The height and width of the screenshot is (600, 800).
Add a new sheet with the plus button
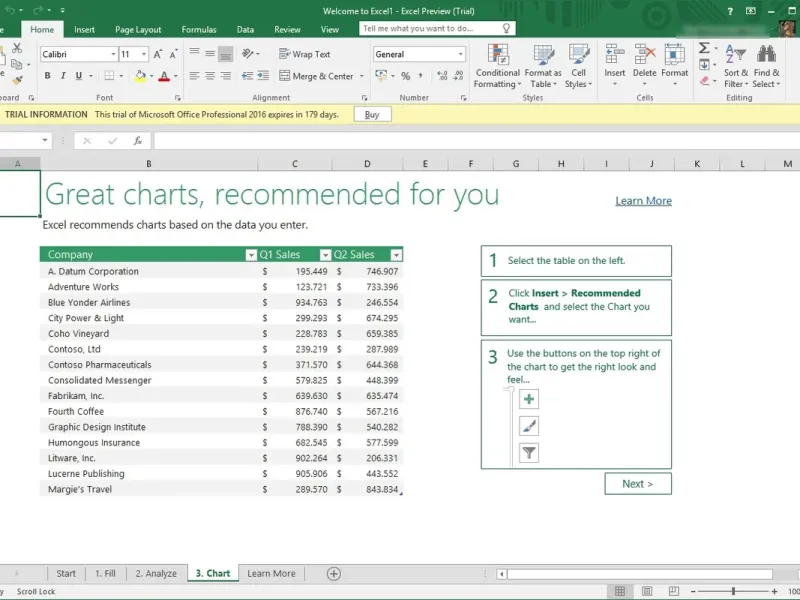[x=334, y=574]
